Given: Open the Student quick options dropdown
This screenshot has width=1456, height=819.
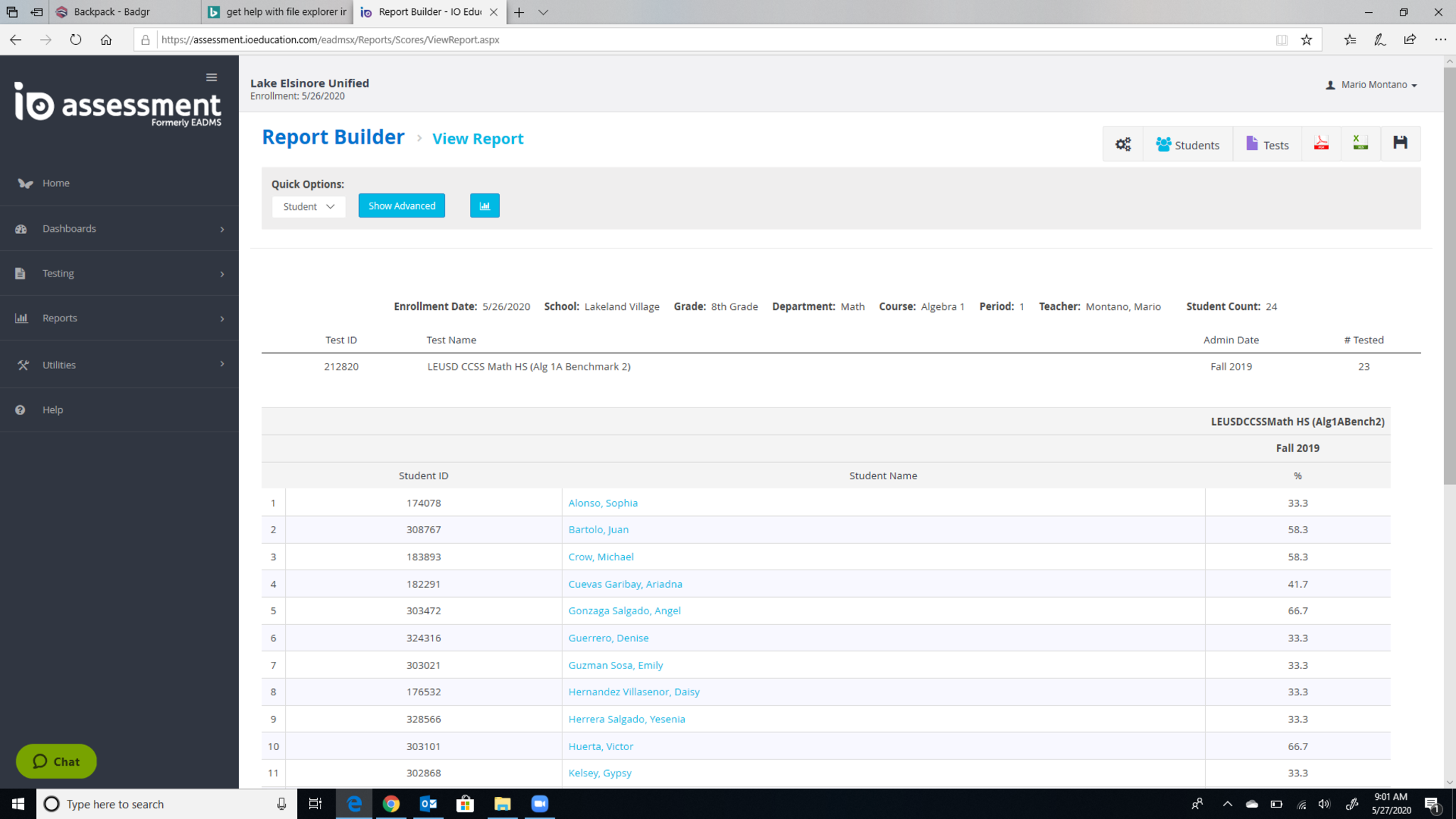Looking at the screenshot, I should (x=309, y=206).
